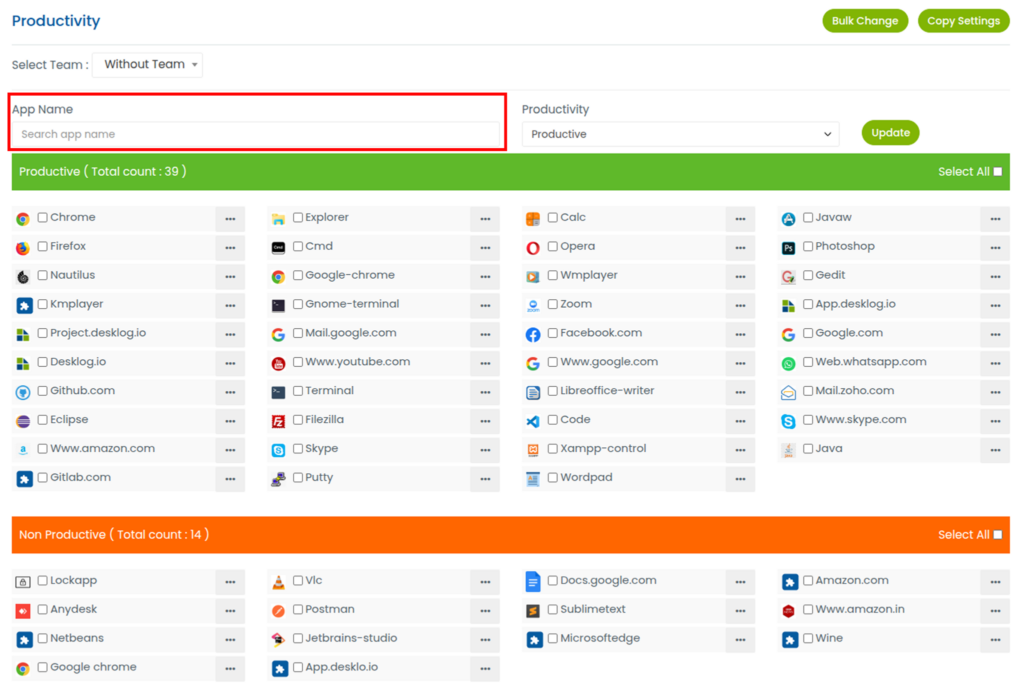Expand the Productivity dropdown
This screenshot has height=690, width=1024.
coord(680,134)
